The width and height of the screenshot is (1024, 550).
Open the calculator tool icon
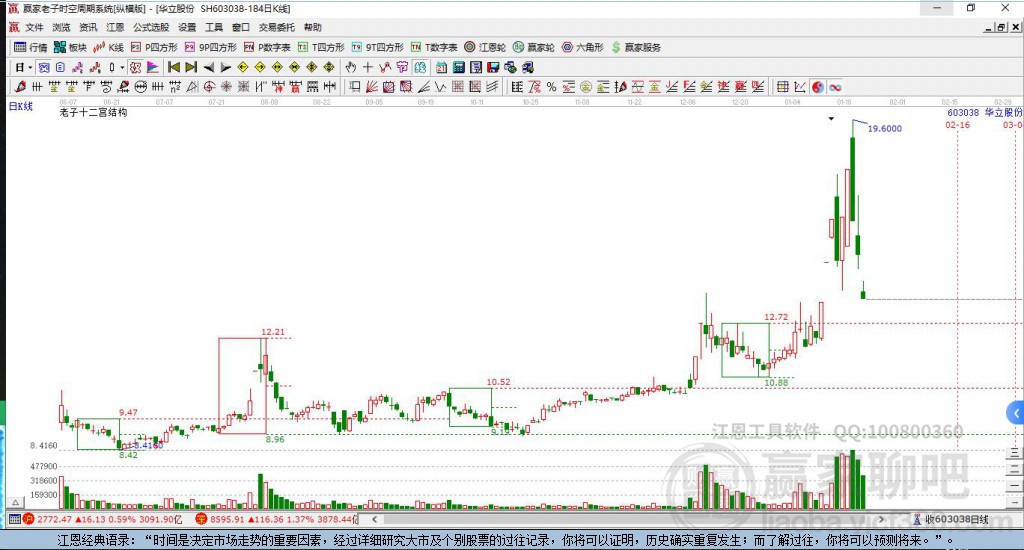[458, 67]
